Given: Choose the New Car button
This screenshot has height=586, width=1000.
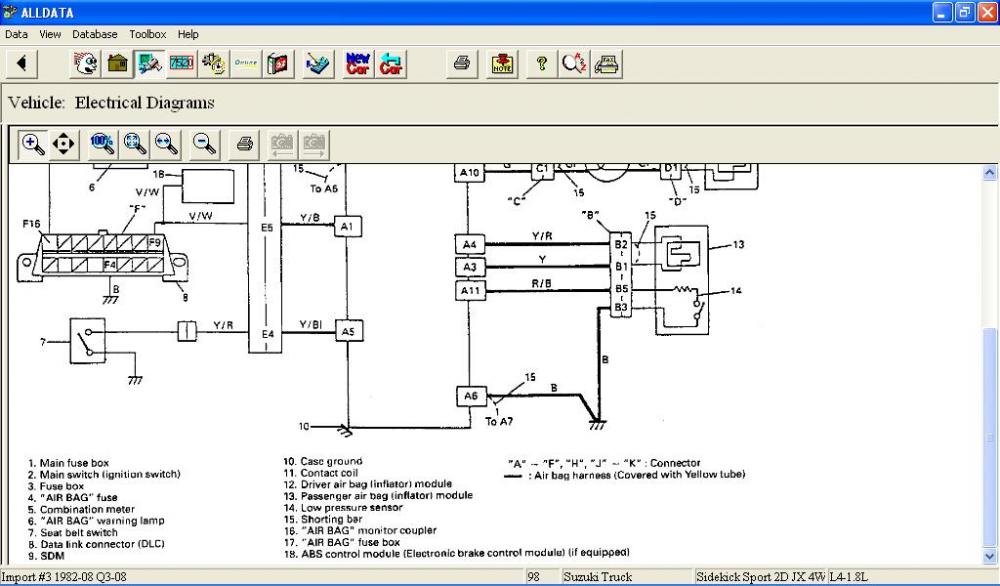Looking at the screenshot, I should pyautogui.click(x=358, y=63).
